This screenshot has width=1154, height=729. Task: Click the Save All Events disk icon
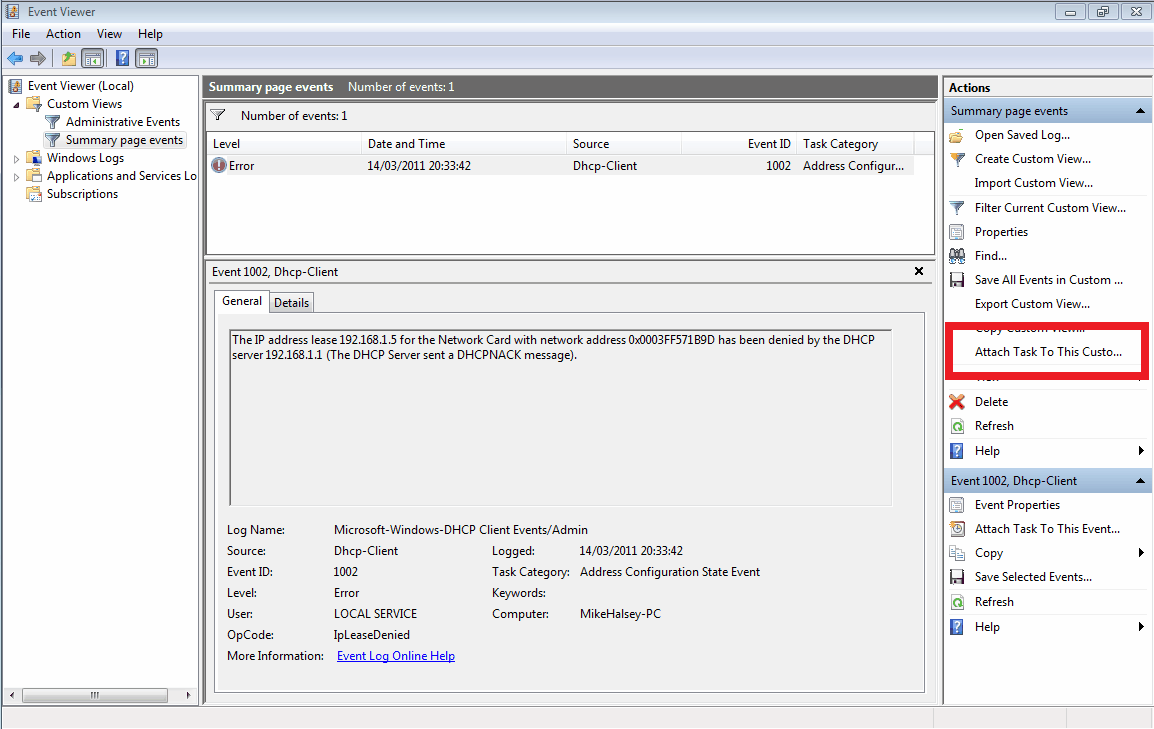pos(957,280)
